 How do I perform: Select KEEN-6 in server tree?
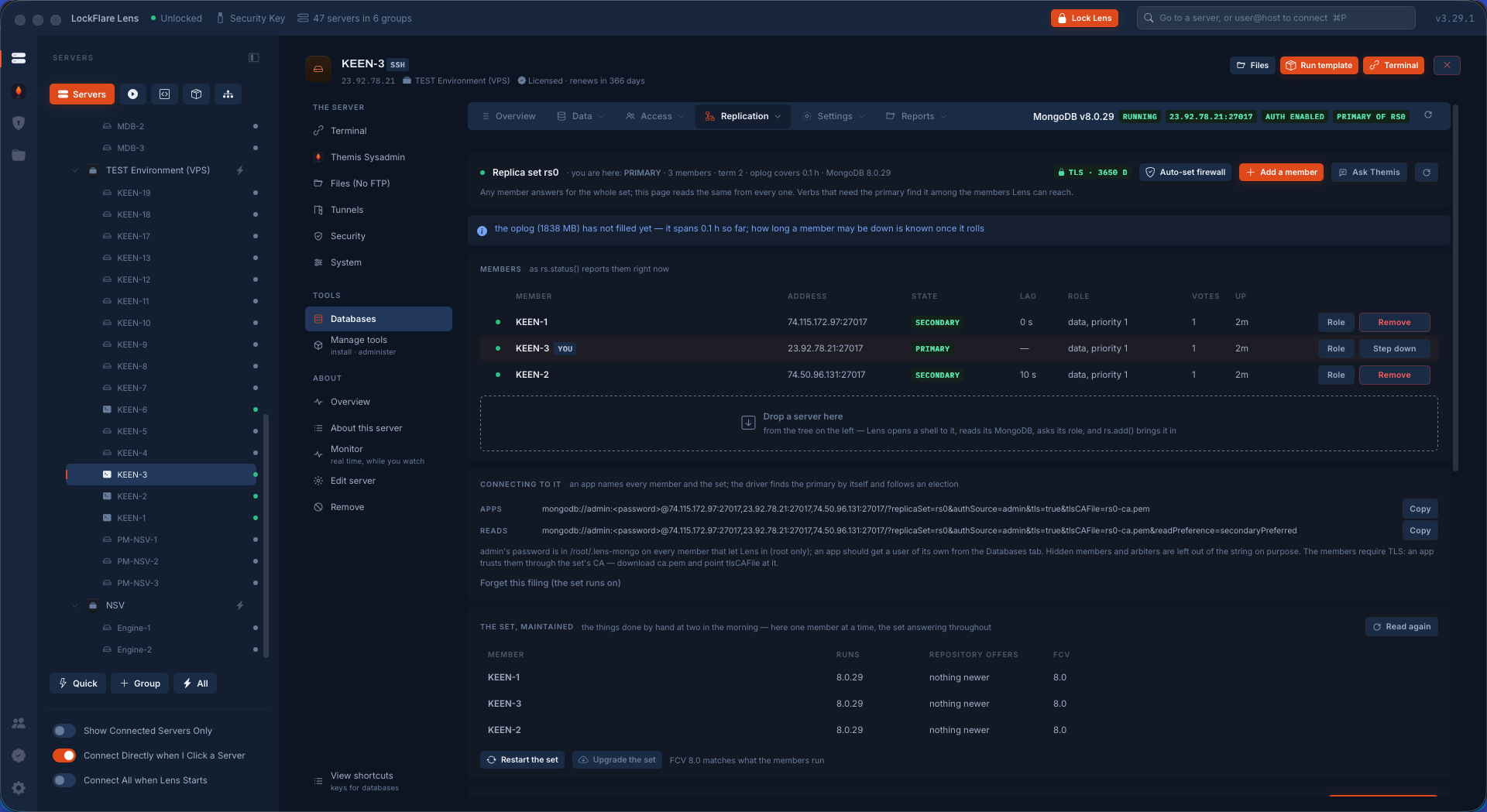pos(162,409)
